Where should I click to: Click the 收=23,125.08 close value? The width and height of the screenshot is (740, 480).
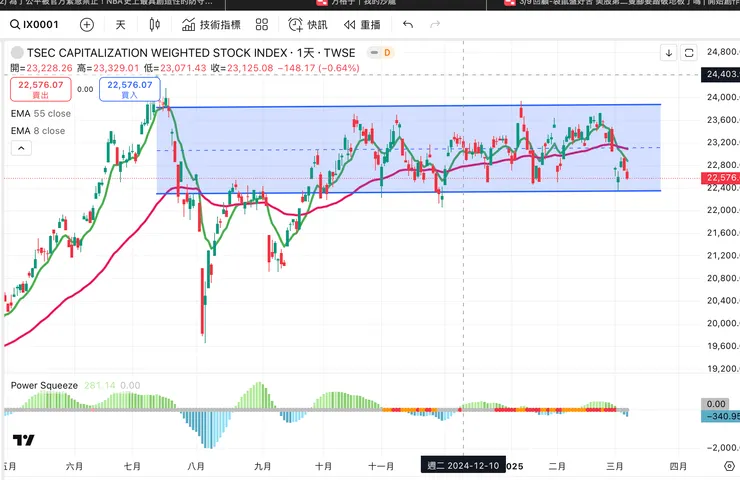(242, 68)
